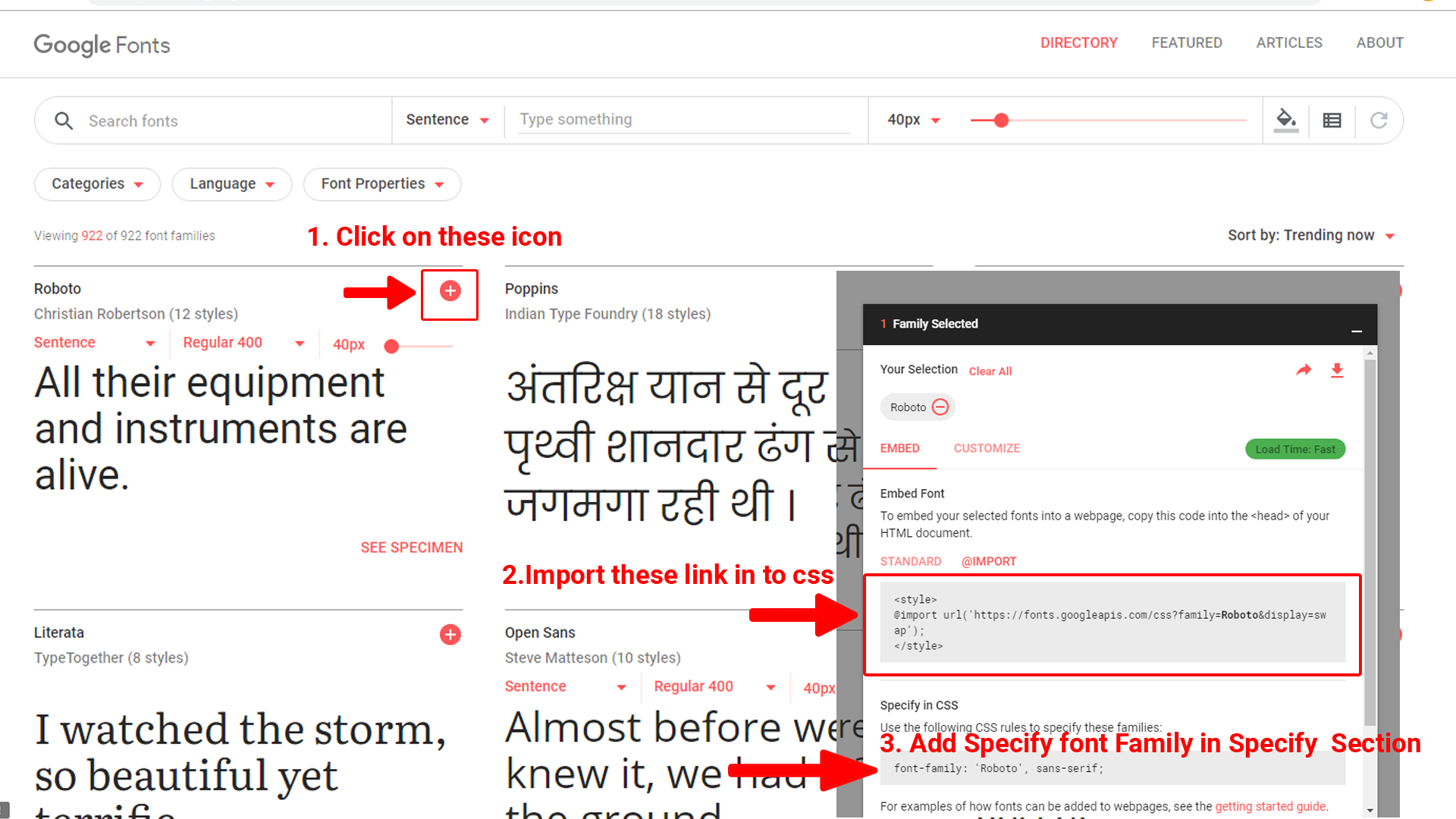The height and width of the screenshot is (819, 1456).
Task: Open the background color fill bucket icon
Action: click(1285, 120)
